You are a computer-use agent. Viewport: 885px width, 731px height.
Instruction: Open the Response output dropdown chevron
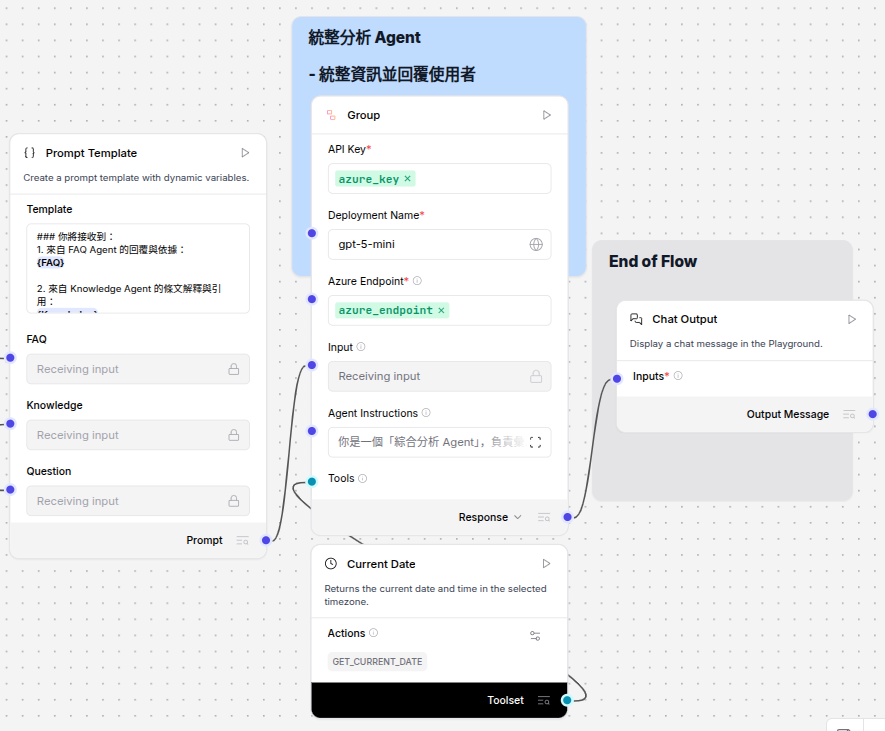click(x=519, y=517)
